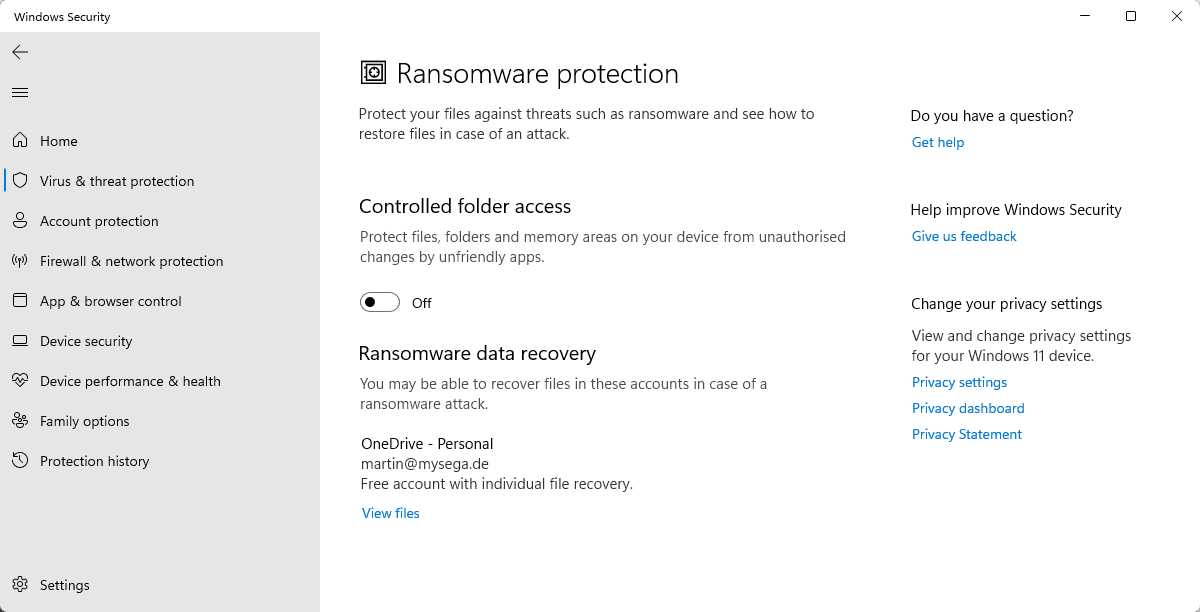Open the Privacy Statement link
This screenshot has width=1200, height=612.
click(x=967, y=434)
